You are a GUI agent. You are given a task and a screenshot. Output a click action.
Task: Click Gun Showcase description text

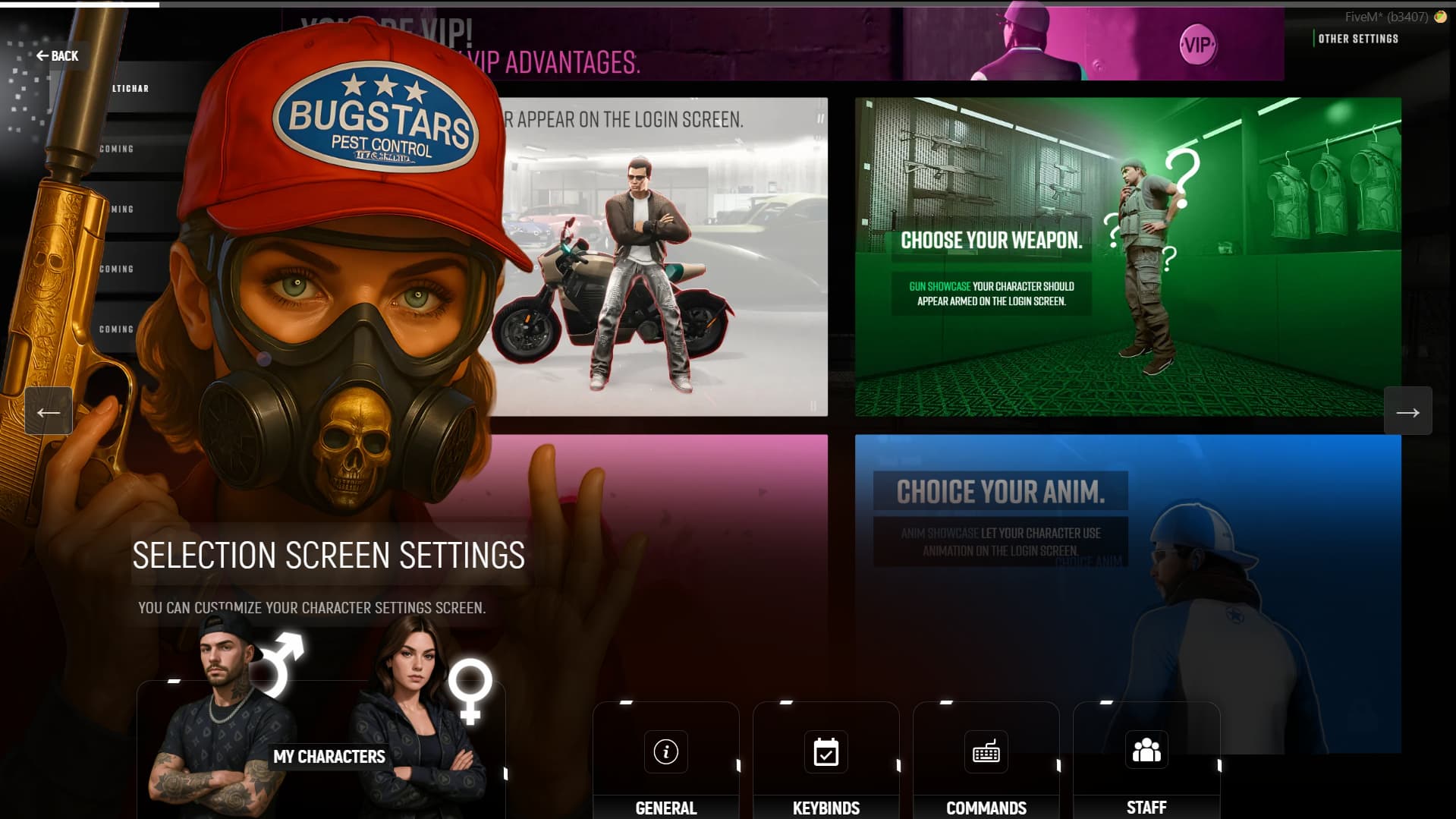point(991,294)
